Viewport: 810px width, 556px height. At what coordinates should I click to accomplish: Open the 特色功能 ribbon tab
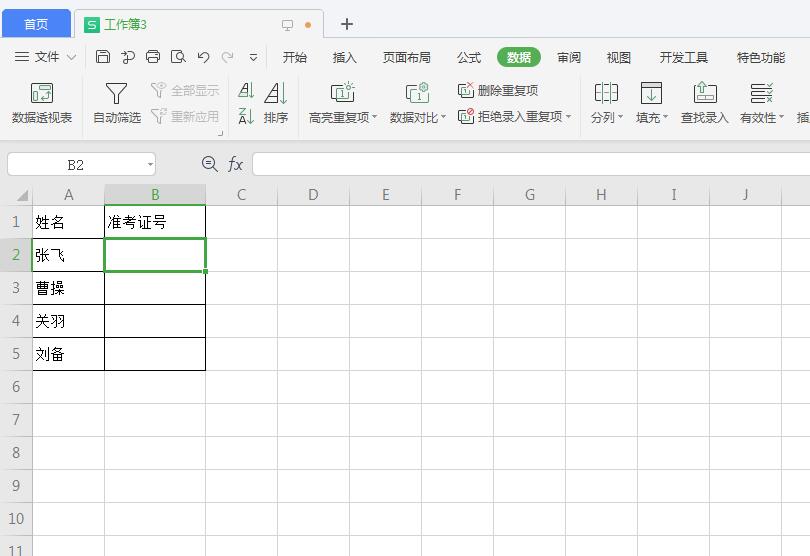coord(761,57)
